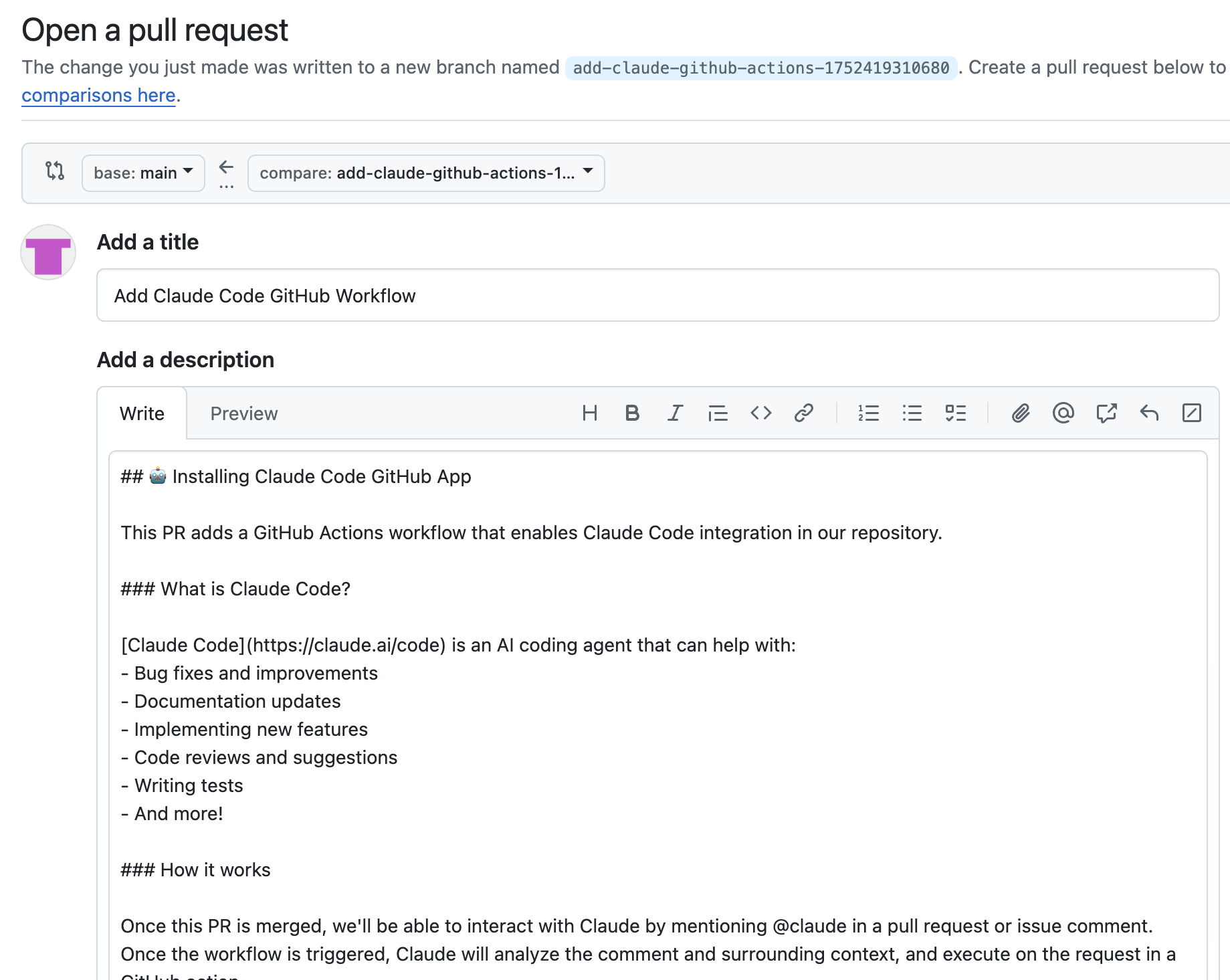Apply bold formatting in the description toolbar
The height and width of the screenshot is (980, 1230).
coord(631,413)
